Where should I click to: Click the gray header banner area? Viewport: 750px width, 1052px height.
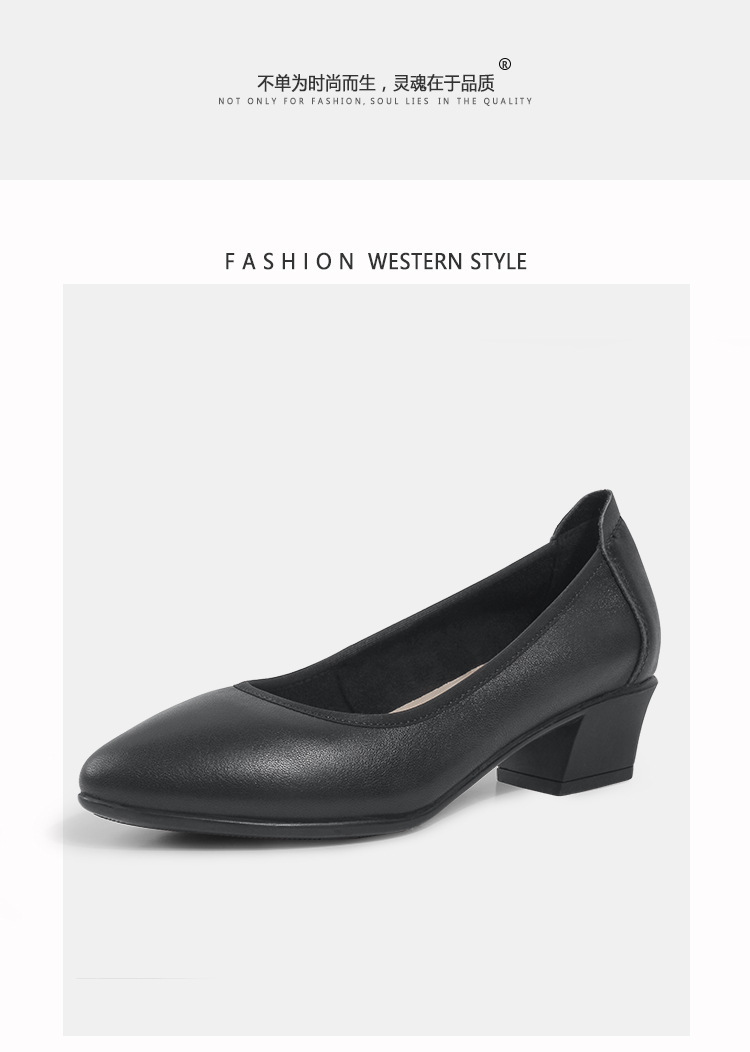(375, 90)
